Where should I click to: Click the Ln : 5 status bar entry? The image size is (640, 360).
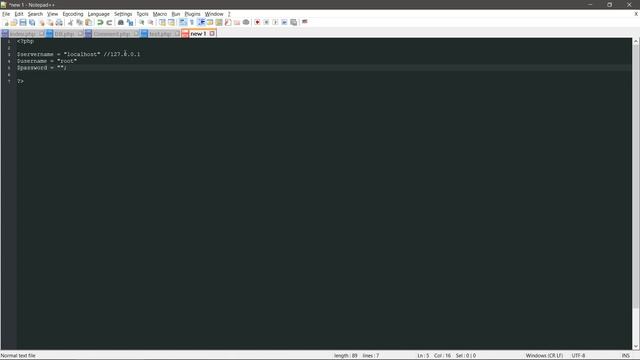pyautogui.click(x=423, y=356)
